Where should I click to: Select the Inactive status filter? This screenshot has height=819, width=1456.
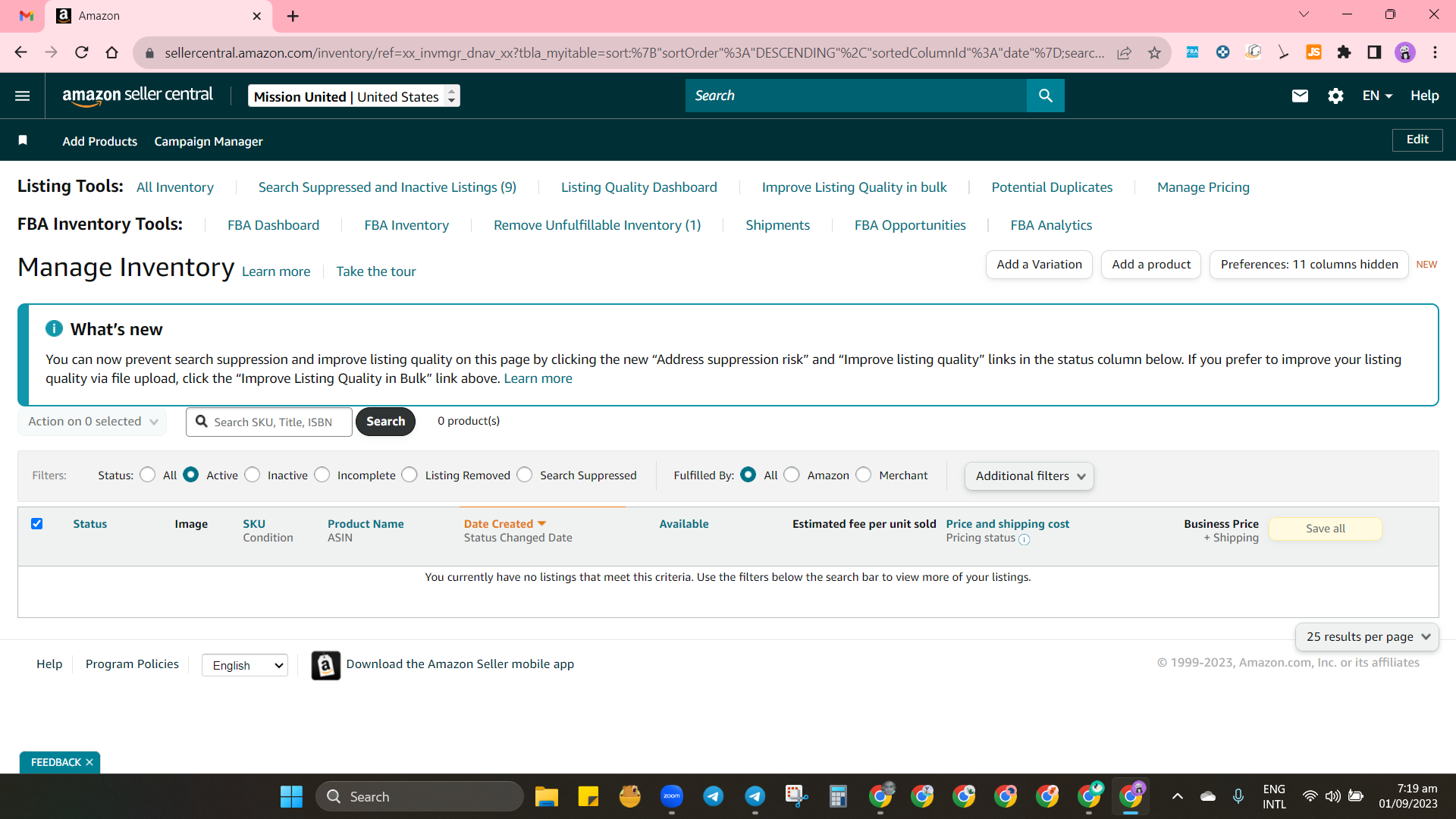[x=253, y=475]
